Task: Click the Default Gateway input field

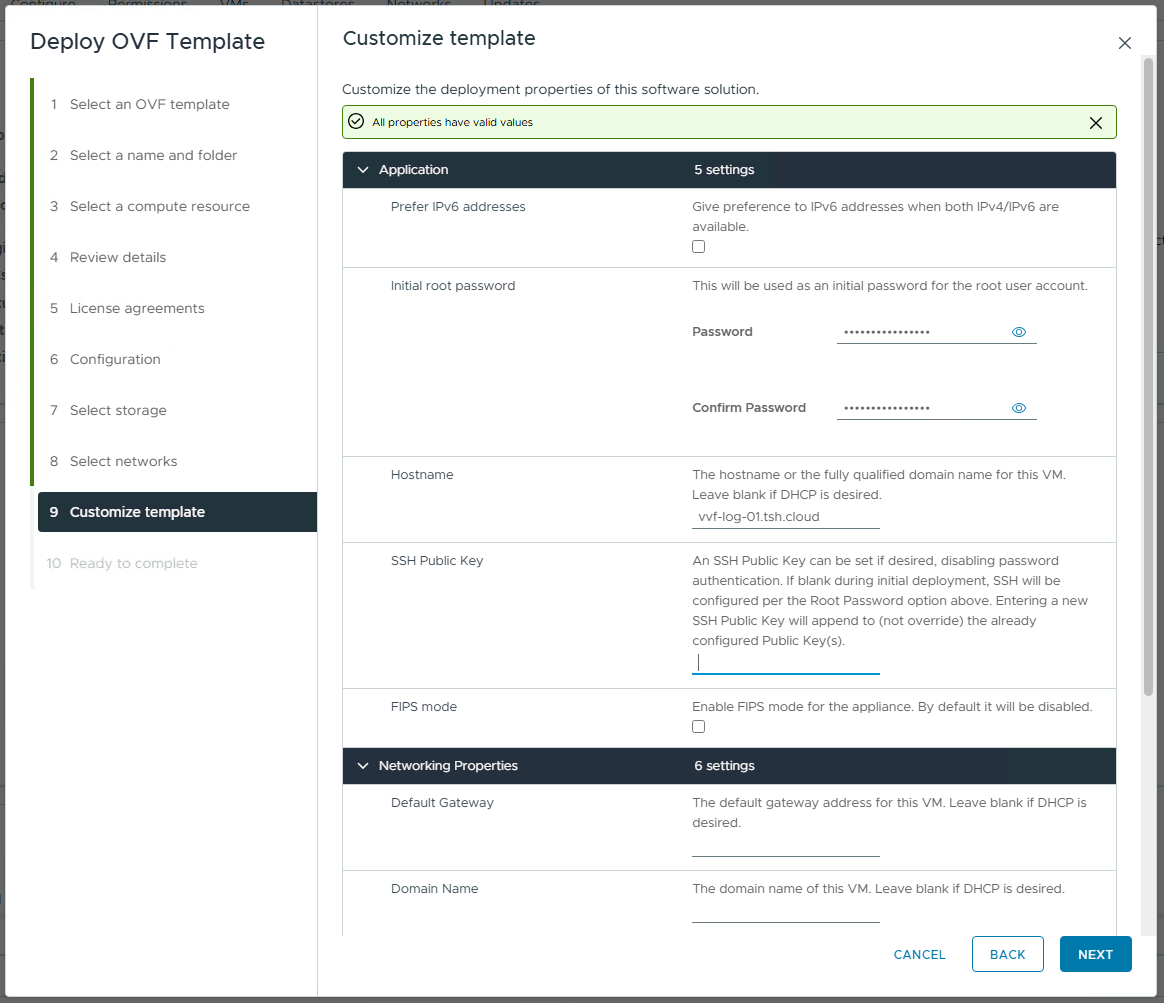Action: (785, 845)
